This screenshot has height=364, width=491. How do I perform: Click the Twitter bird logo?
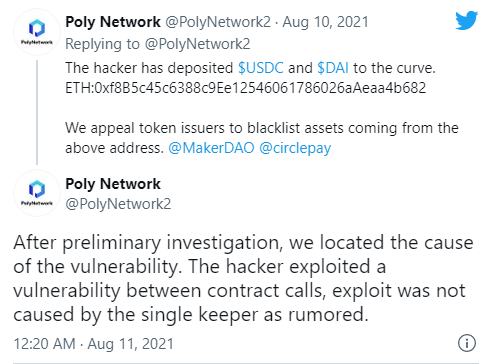click(467, 21)
